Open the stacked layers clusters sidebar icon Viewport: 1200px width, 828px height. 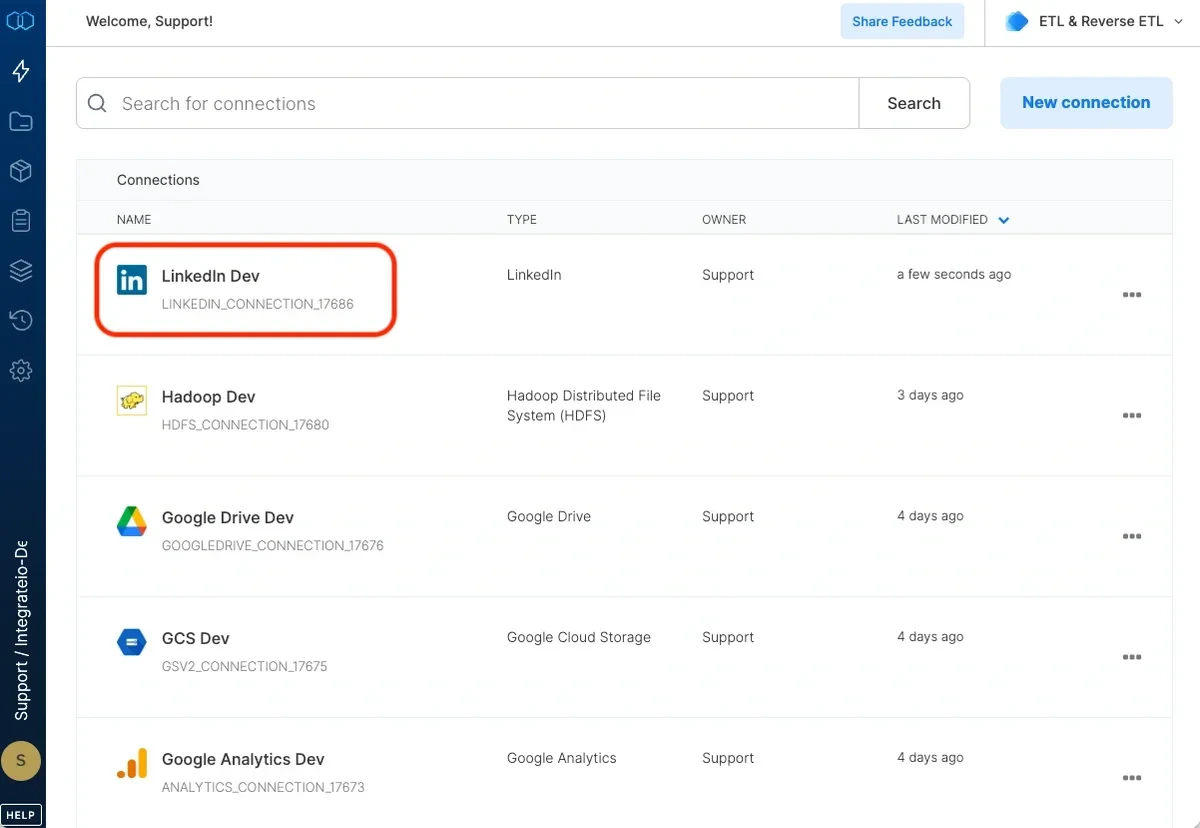tap(20, 270)
